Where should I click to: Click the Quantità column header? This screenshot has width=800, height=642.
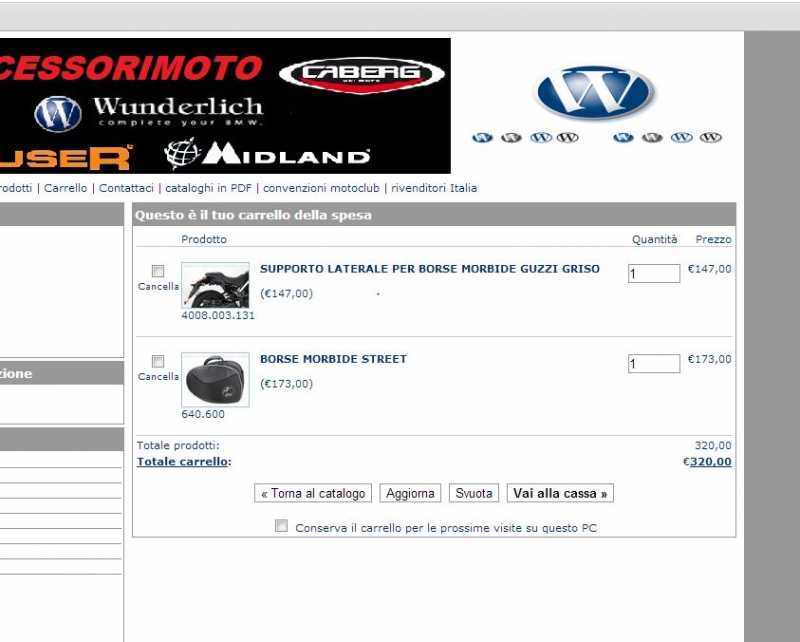point(655,239)
